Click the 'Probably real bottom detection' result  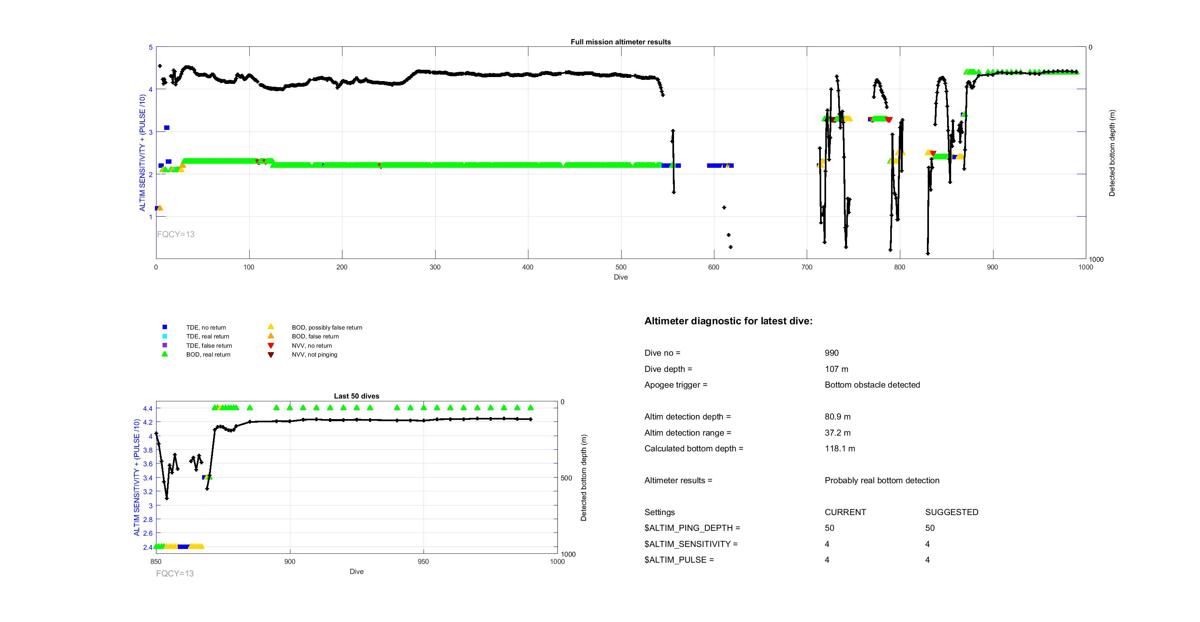pos(882,480)
